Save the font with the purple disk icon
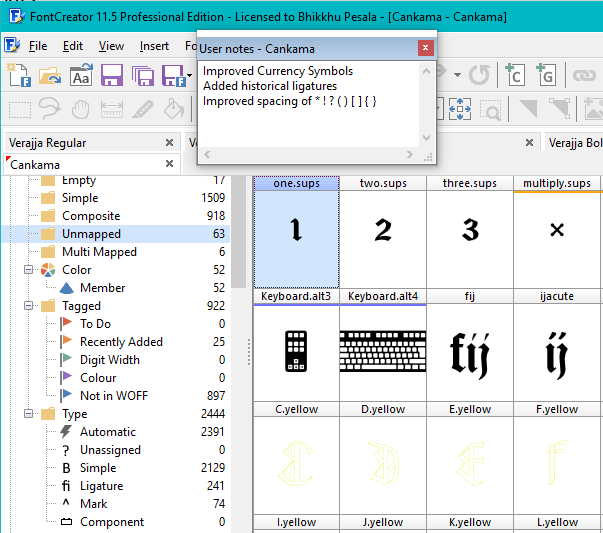Image resolution: width=603 pixels, height=533 pixels. click(x=112, y=75)
